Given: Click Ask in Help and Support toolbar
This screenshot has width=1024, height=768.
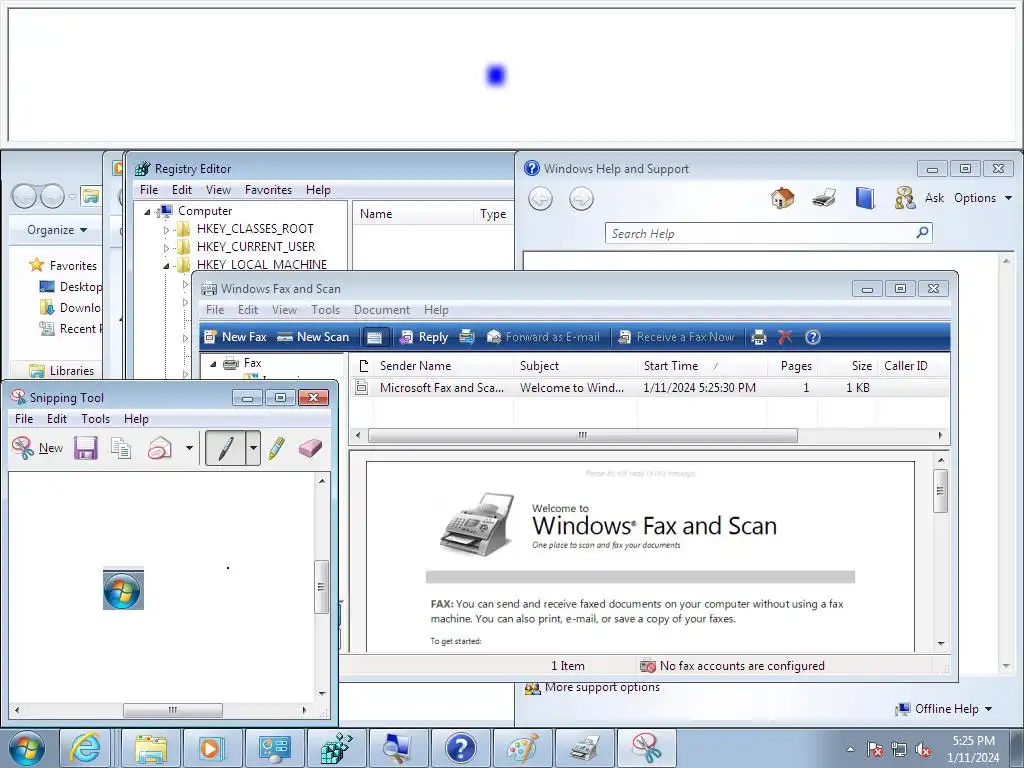Looking at the screenshot, I should pyautogui.click(x=920, y=198).
